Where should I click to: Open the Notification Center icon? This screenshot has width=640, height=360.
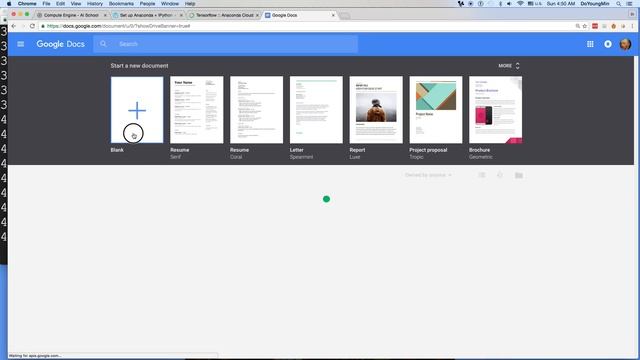coord(630,4)
